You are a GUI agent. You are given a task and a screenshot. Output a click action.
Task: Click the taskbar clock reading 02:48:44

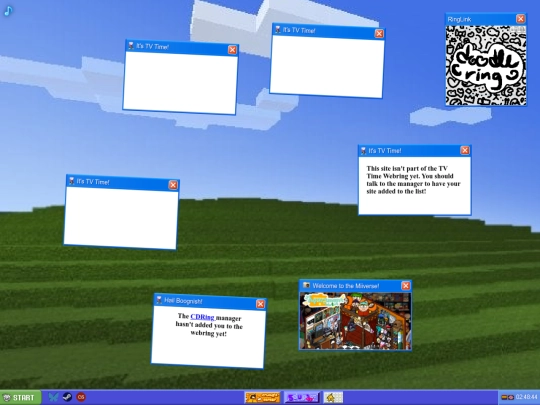tap(527, 397)
